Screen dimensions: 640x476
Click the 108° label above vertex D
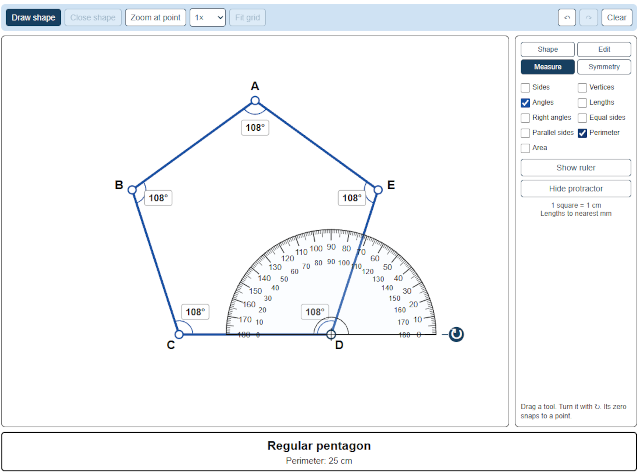pos(315,312)
